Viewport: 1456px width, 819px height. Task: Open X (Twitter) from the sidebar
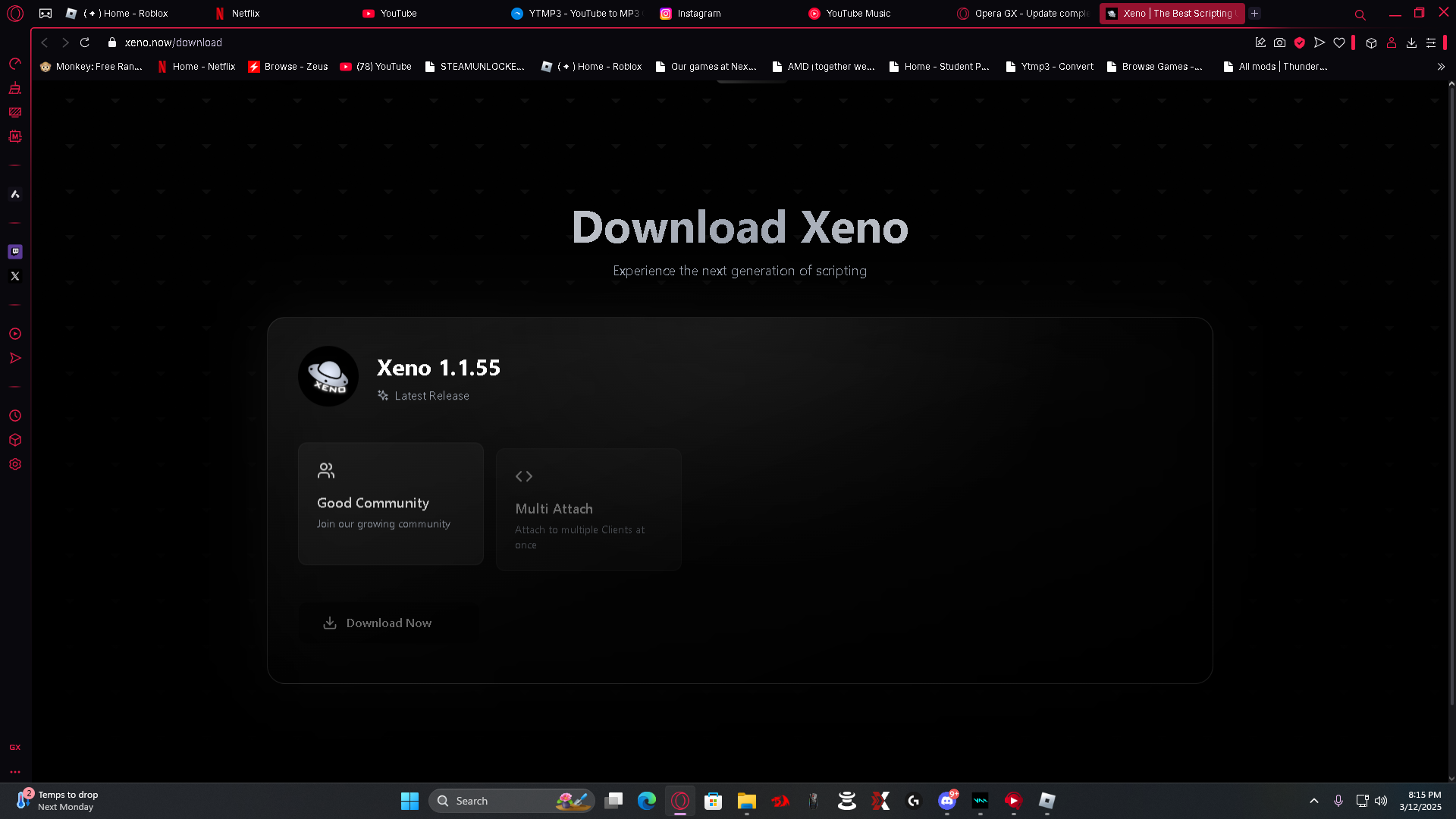15,276
